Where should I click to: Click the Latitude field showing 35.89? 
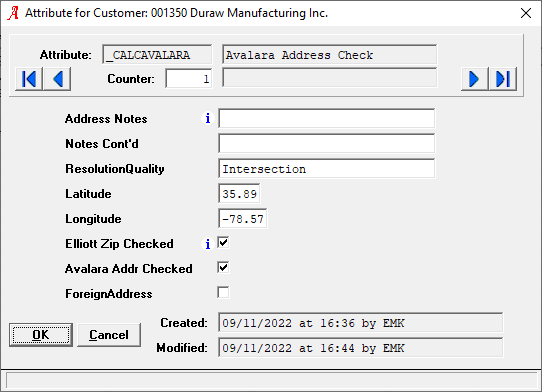(239, 194)
